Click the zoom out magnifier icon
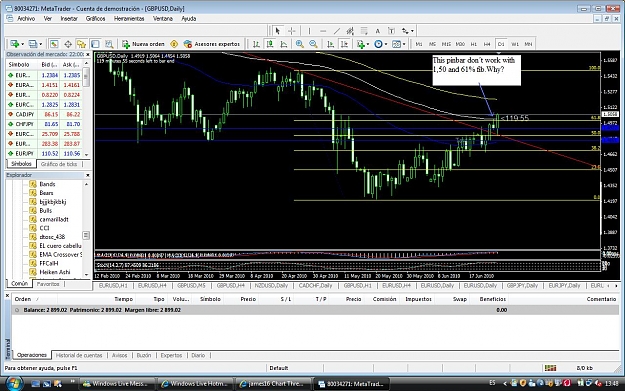This screenshot has width=625, height=391. pos(314,44)
